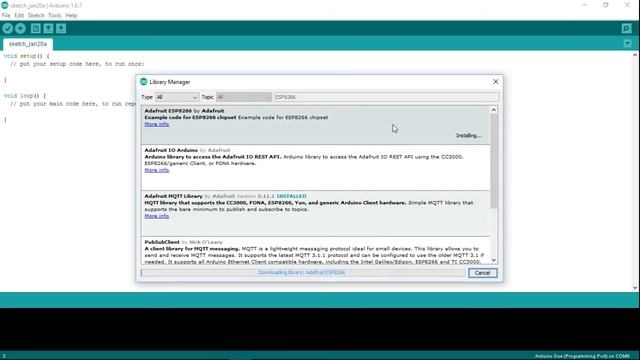Viewport: 640px width, 360px height.
Task: Open the Type dropdown in Library Manager
Action: coord(177,97)
